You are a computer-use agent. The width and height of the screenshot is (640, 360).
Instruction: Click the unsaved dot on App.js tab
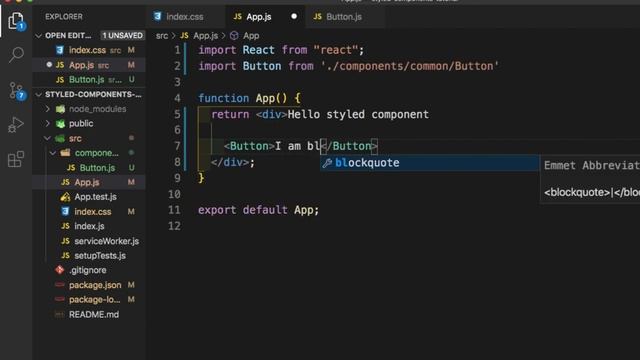(294, 17)
